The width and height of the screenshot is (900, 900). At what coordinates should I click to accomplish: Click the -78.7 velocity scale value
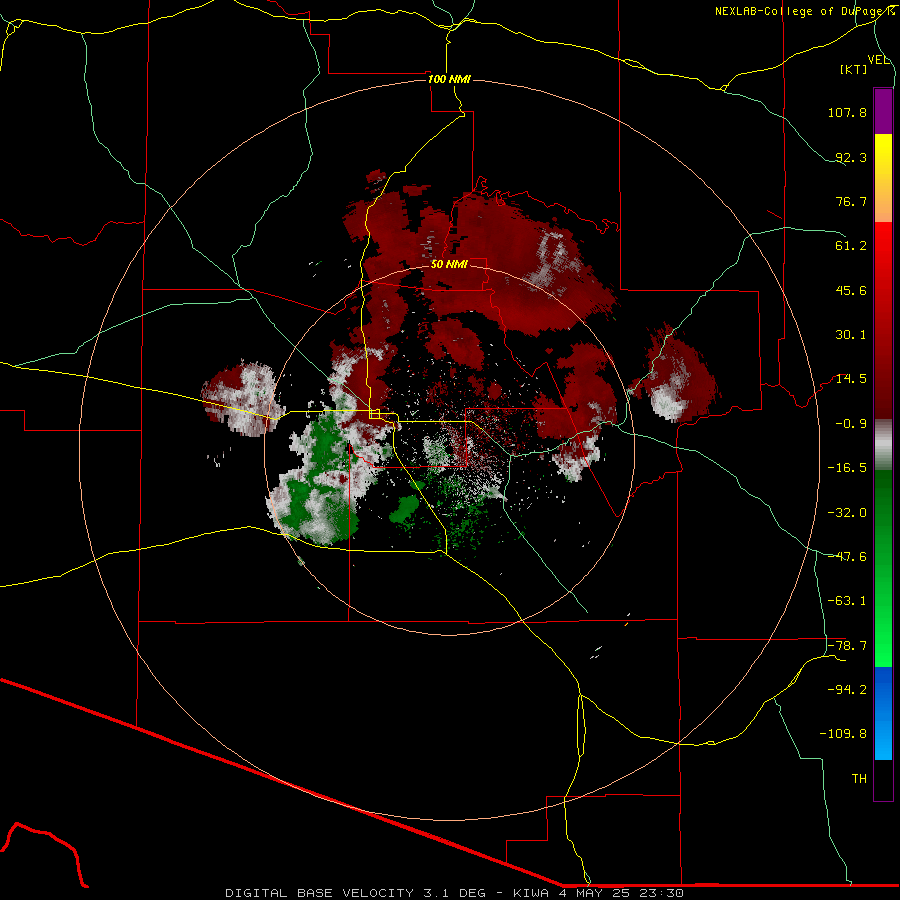[x=847, y=646]
